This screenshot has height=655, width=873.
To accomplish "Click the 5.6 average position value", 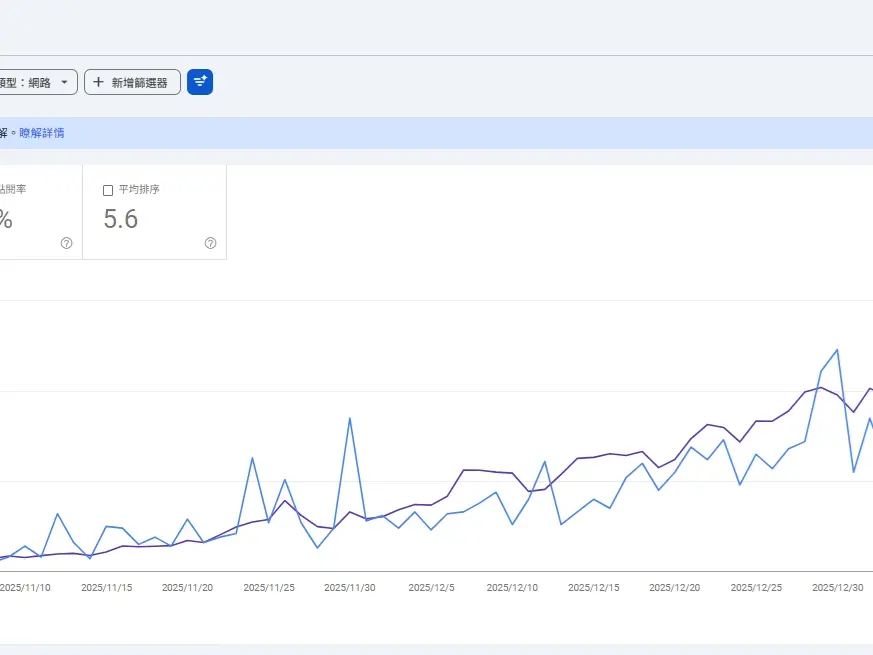I will tap(120, 219).
